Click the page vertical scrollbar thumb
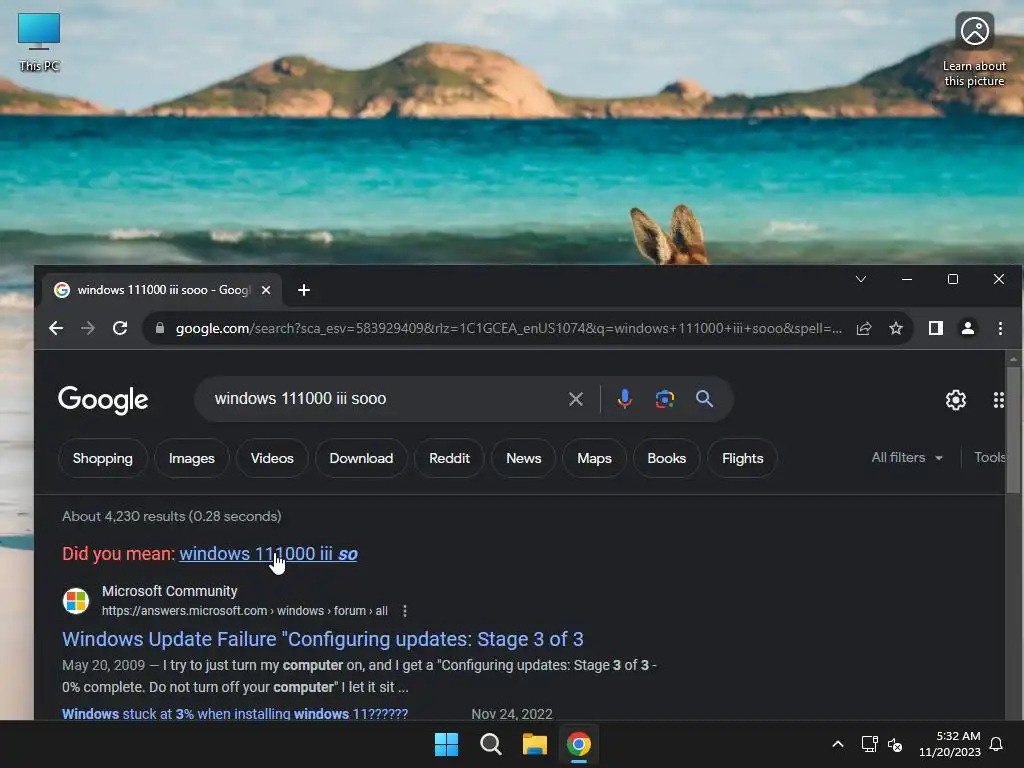Viewport: 1024px width, 768px height. click(x=1013, y=428)
